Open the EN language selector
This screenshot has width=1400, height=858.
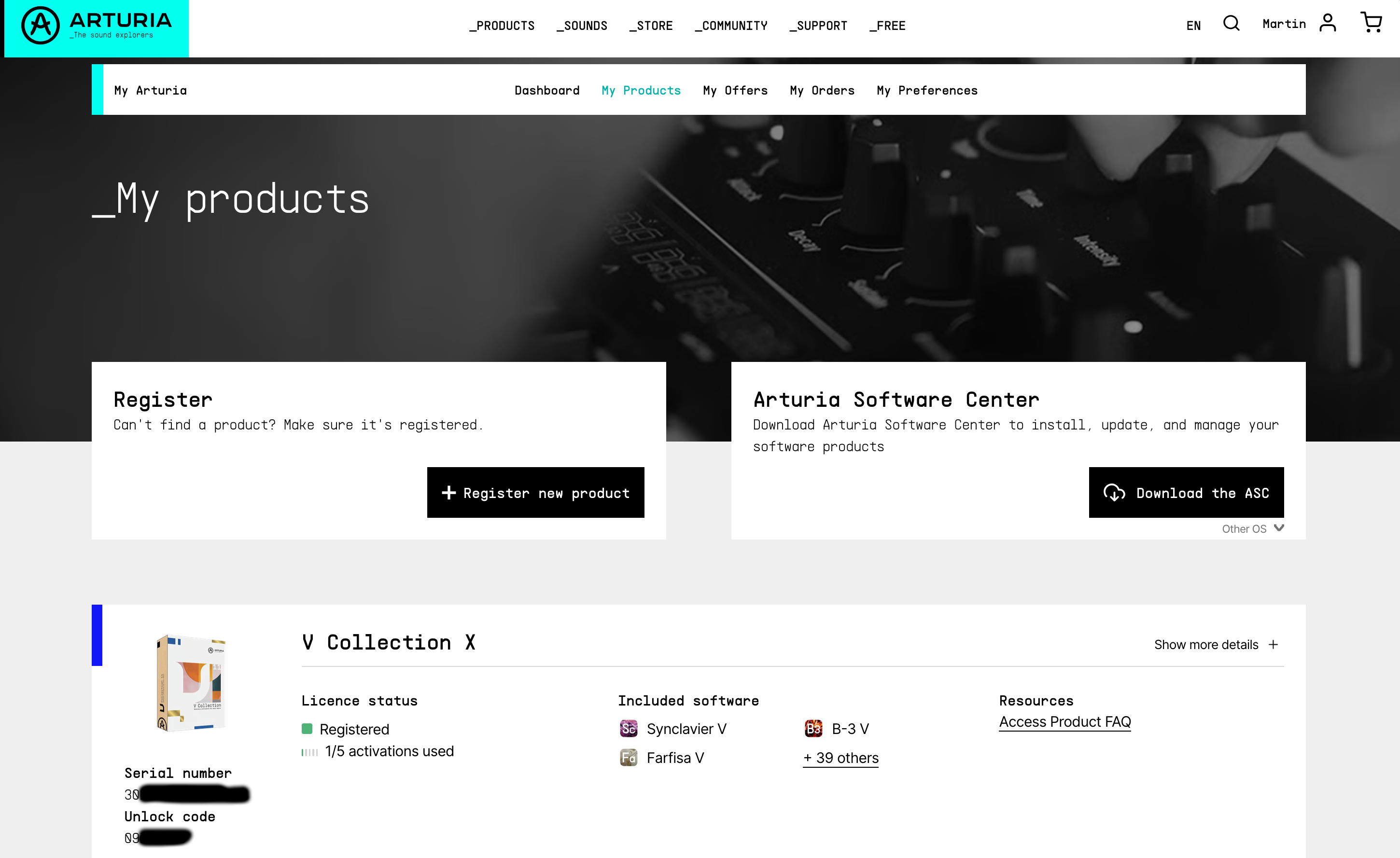point(1193,26)
